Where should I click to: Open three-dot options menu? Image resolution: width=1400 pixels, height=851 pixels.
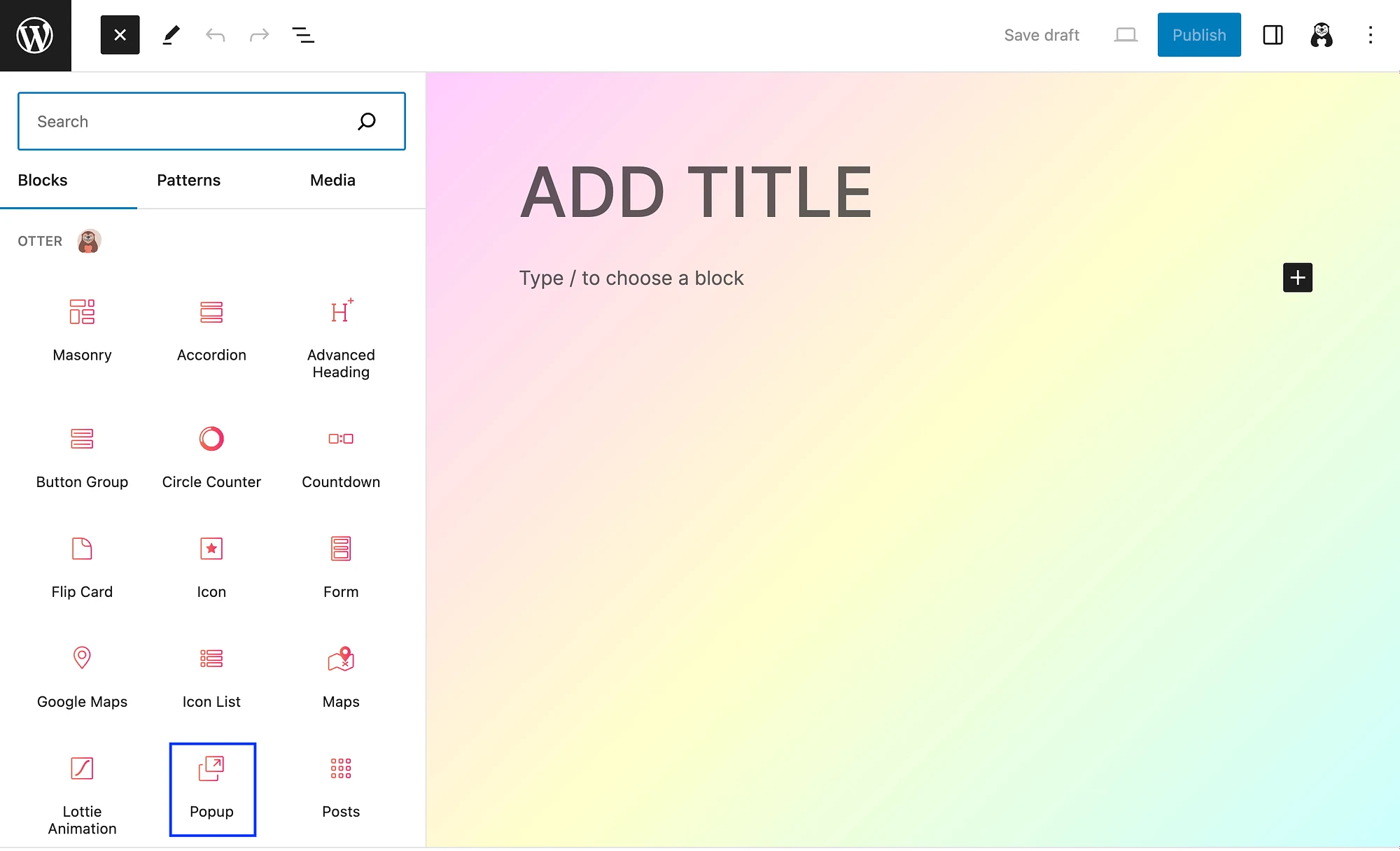(x=1371, y=35)
